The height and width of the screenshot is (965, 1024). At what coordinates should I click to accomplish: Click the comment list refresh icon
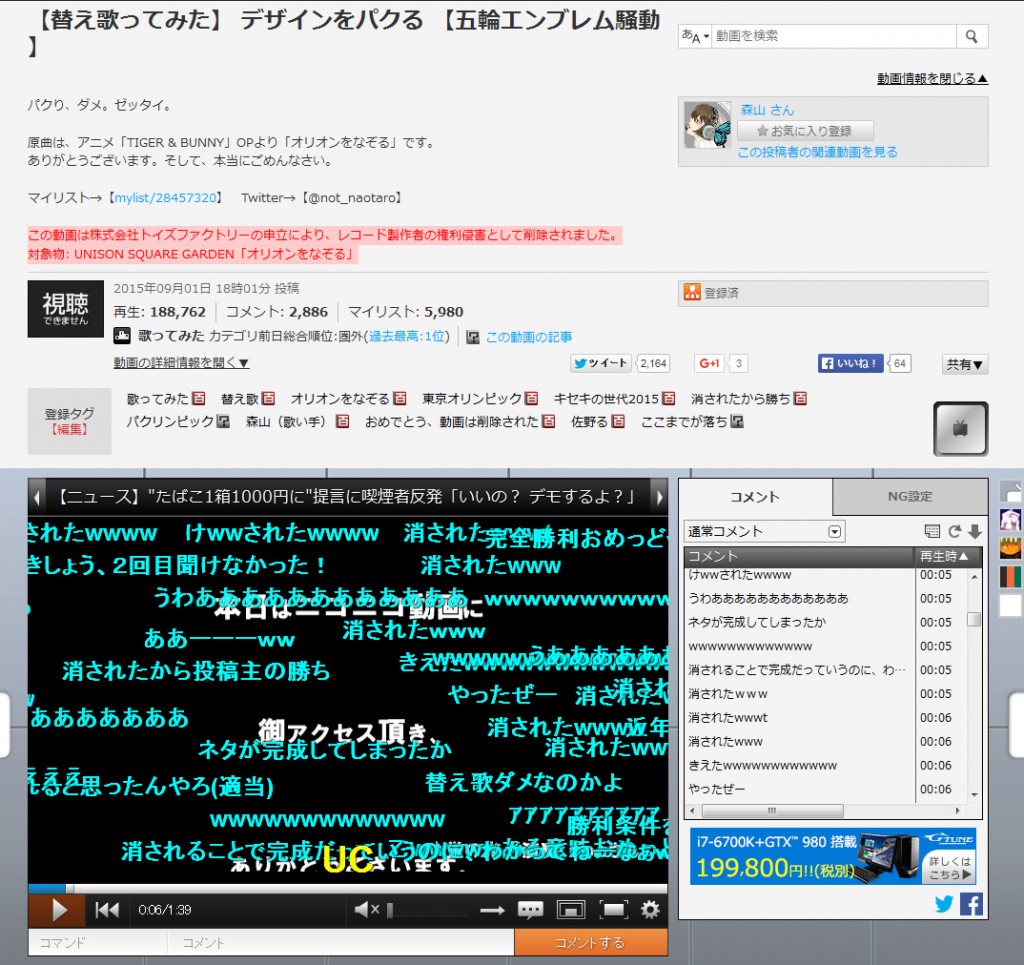pos(954,532)
